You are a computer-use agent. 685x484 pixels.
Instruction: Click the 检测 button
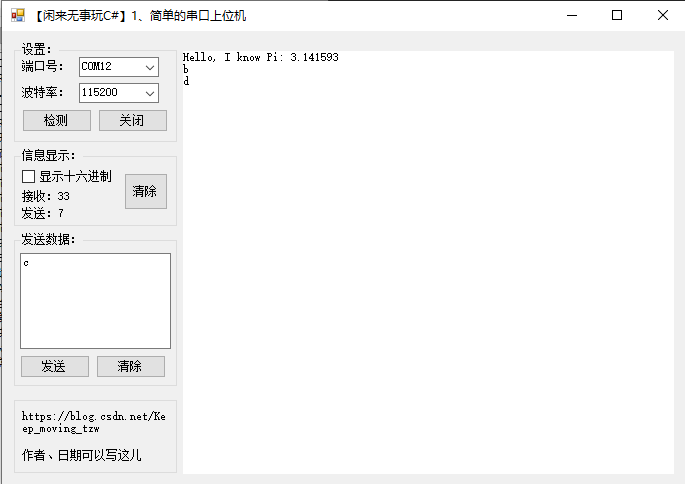(57, 120)
